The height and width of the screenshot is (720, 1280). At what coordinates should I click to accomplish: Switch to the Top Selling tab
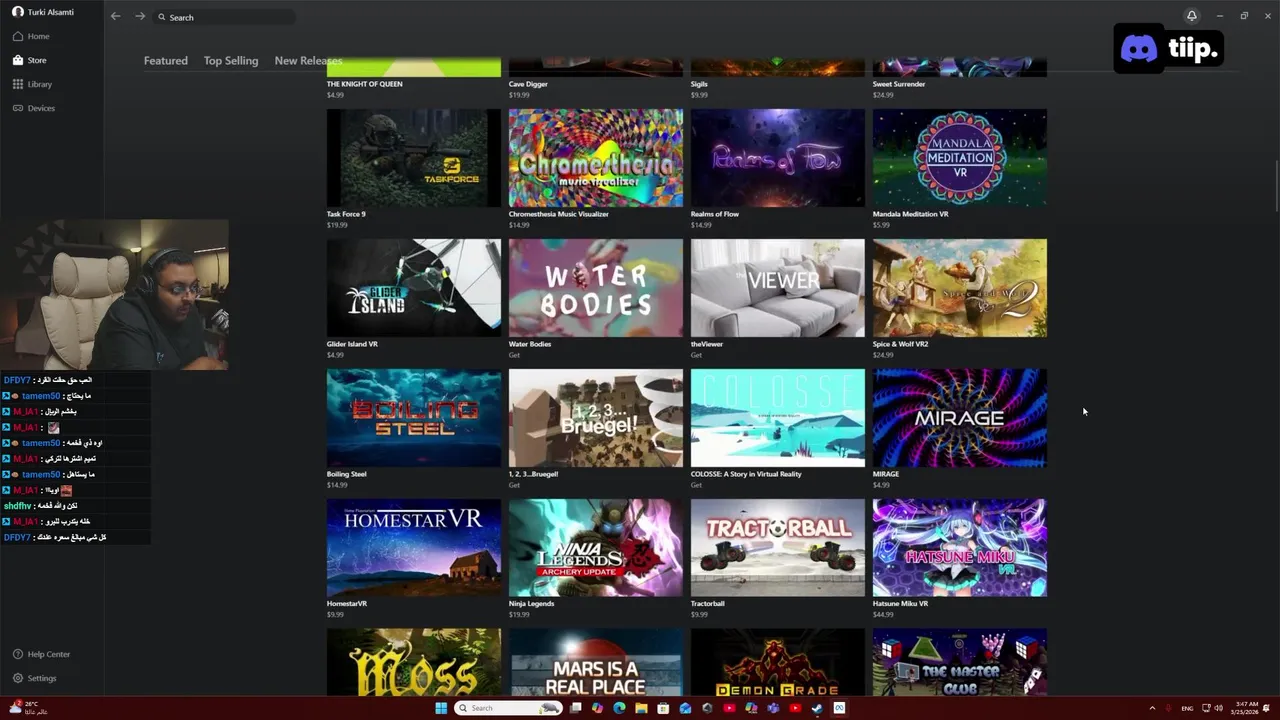click(x=231, y=61)
